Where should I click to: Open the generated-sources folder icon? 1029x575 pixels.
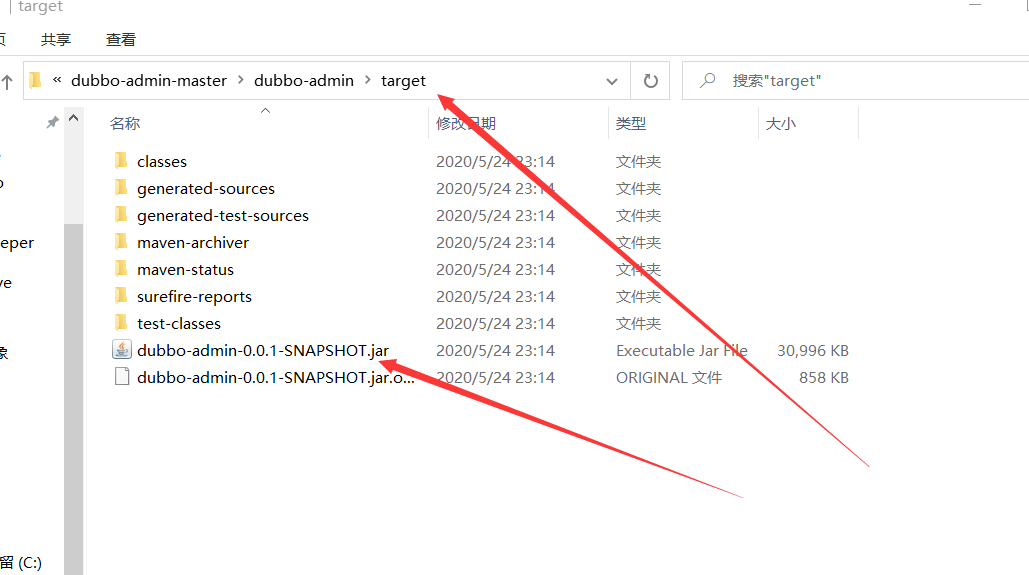pyautogui.click(x=121, y=188)
